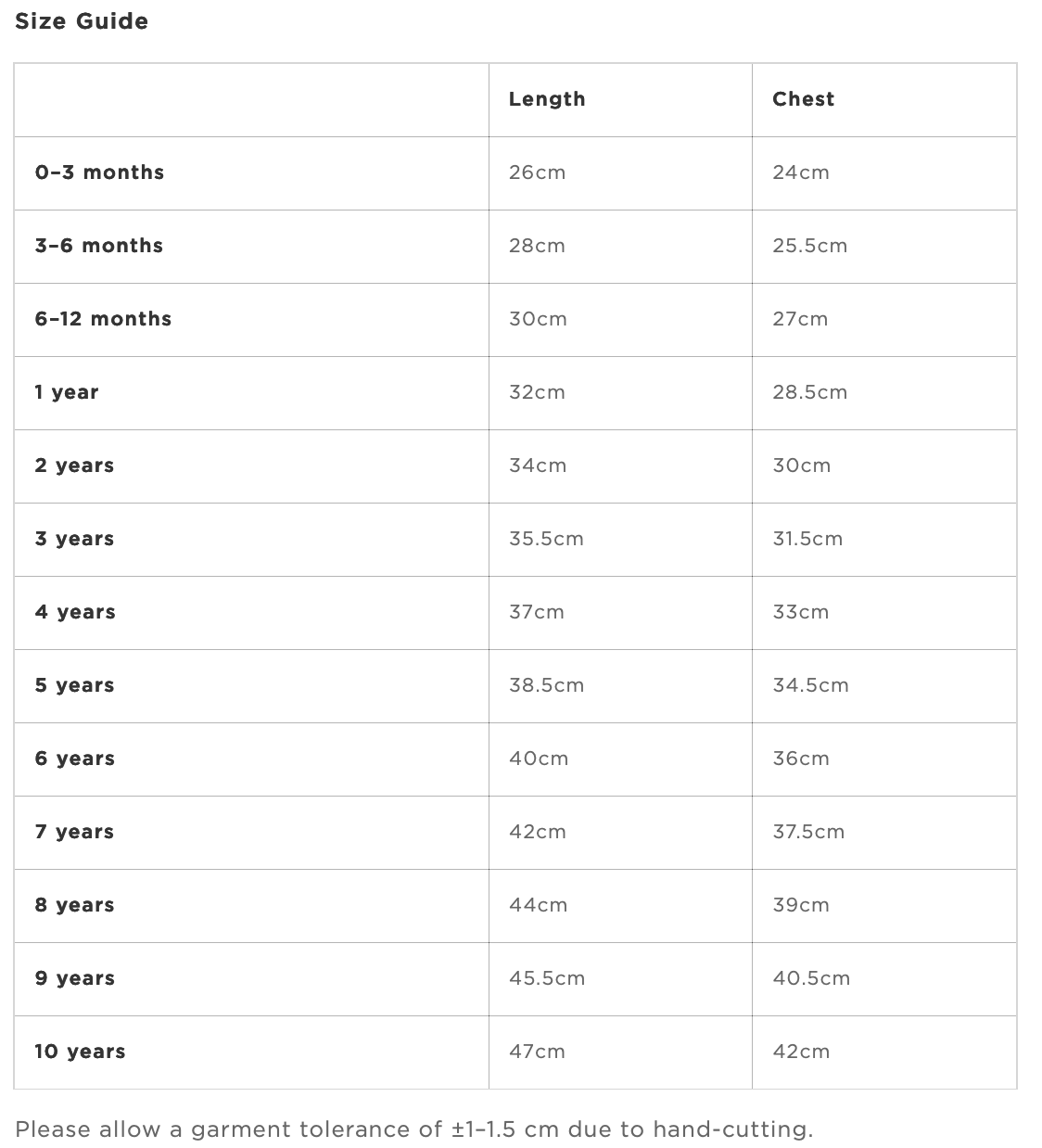
Task: Select the 5 years row label
Action: [x=74, y=685]
